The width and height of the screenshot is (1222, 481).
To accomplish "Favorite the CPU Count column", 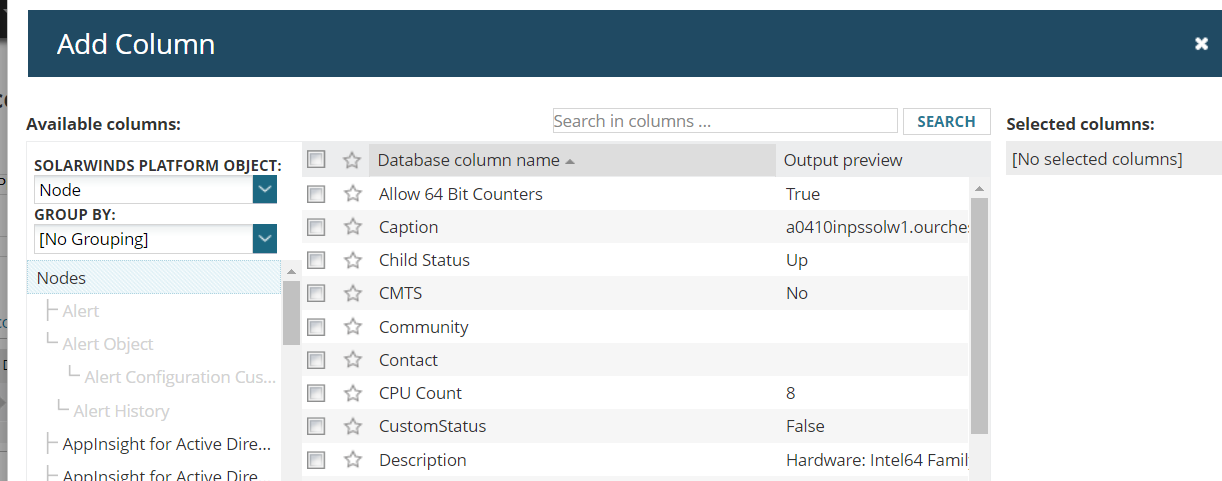I will [x=352, y=393].
